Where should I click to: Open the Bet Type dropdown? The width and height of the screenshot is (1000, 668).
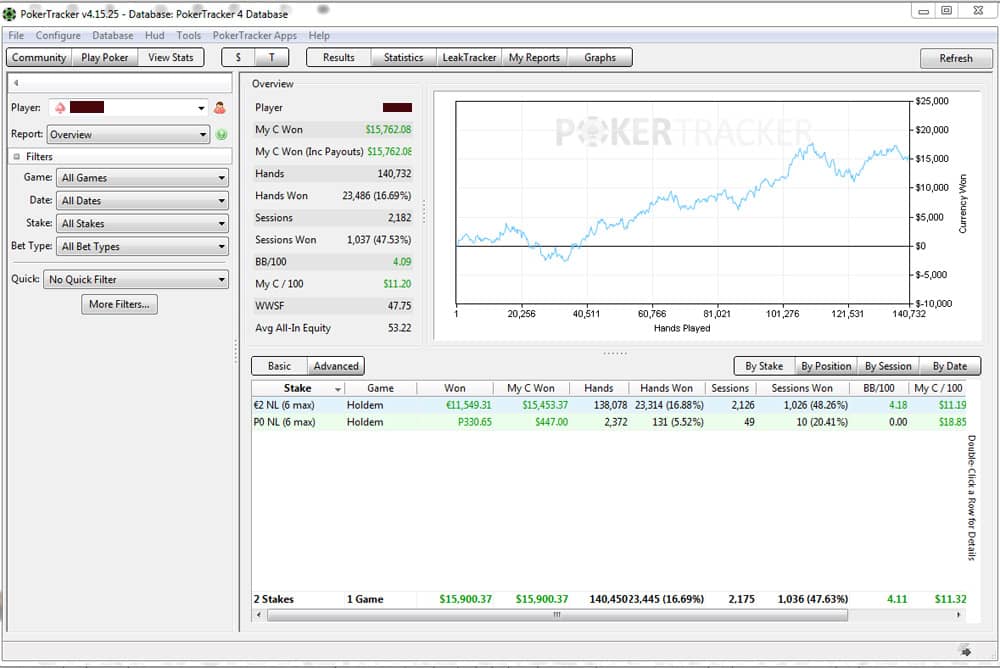pyautogui.click(x=142, y=246)
